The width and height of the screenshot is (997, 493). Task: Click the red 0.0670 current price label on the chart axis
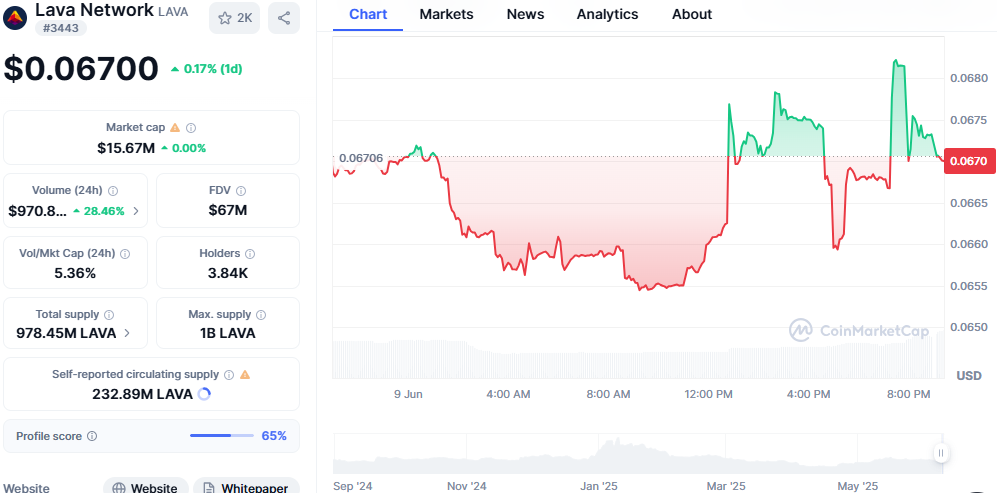pyautogui.click(x=967, y=160)
